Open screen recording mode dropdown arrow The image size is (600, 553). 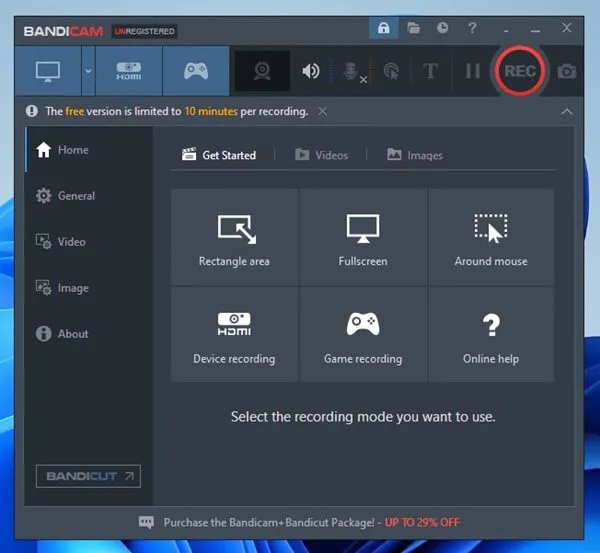[x=88, y=71]
